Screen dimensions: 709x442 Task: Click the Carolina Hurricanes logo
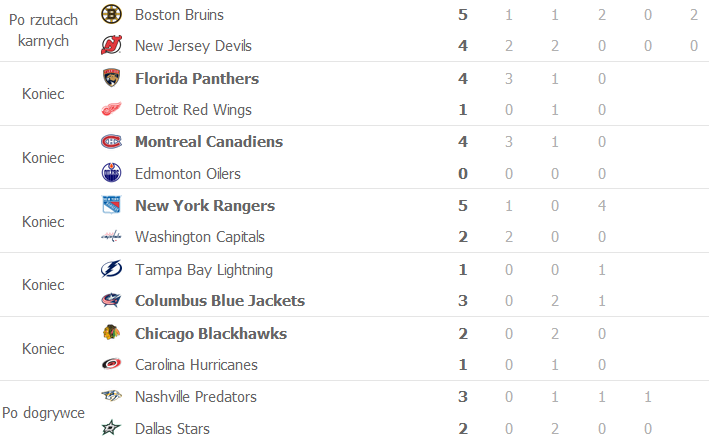pos(111,365)
